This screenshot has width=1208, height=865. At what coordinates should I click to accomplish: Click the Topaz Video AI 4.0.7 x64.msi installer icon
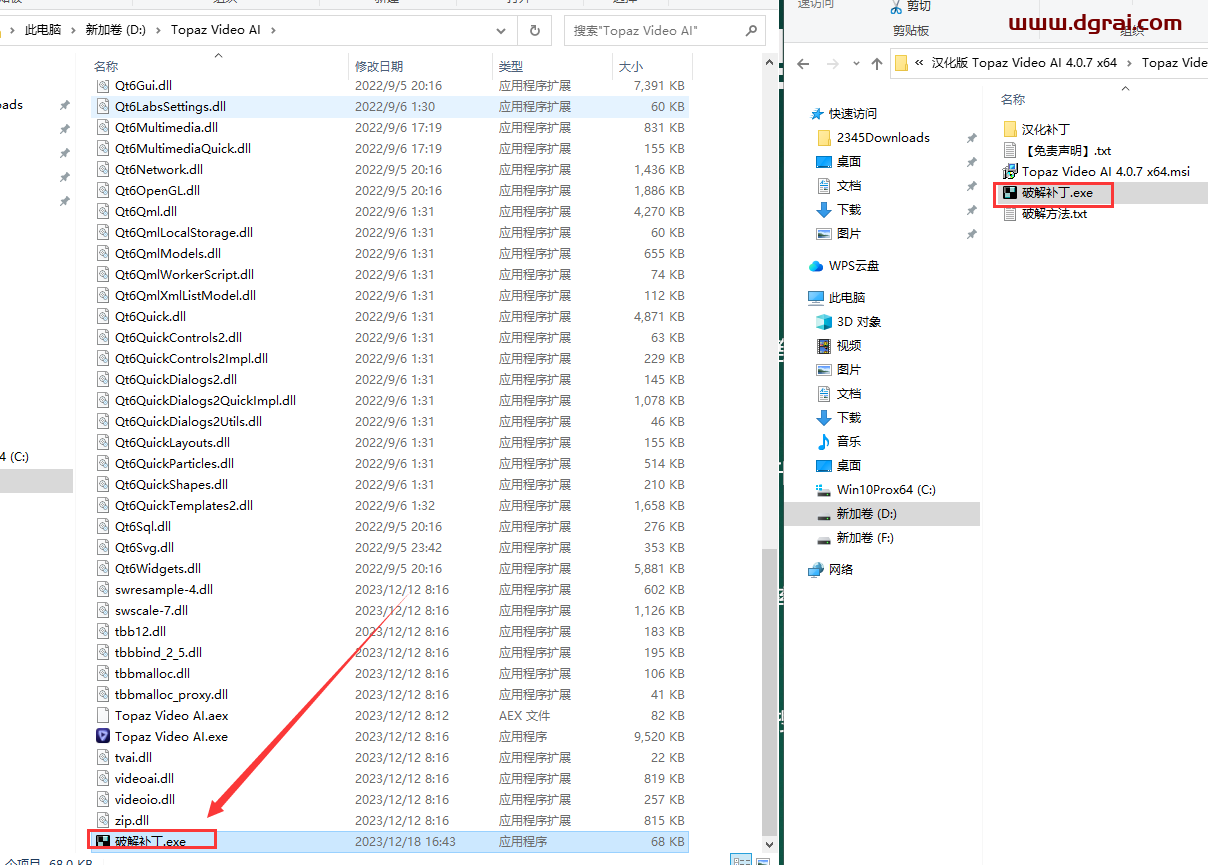coord(1010,171)
